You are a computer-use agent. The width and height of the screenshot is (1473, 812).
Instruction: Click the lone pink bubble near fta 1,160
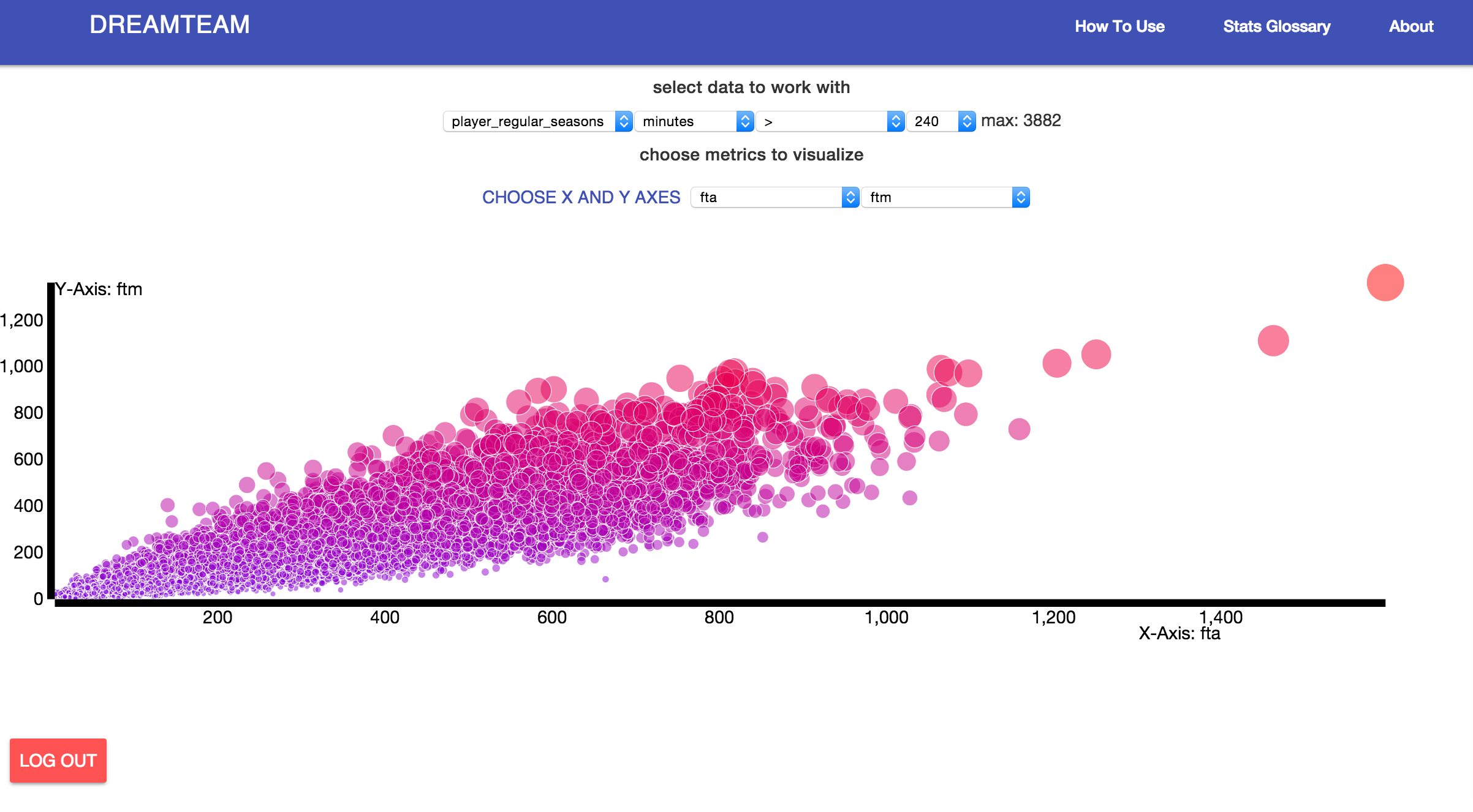pyautogui.click(x=1019, y=429)
